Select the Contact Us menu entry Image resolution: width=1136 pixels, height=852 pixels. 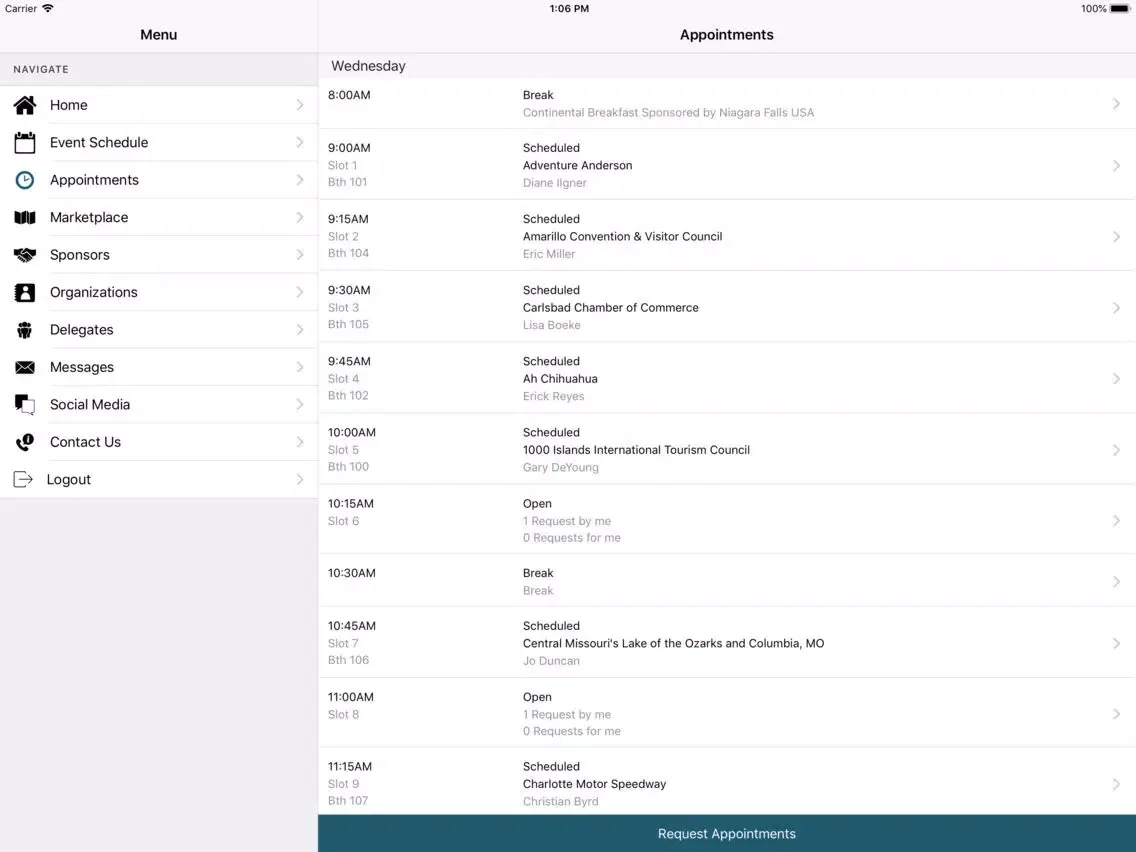[159, 442]
